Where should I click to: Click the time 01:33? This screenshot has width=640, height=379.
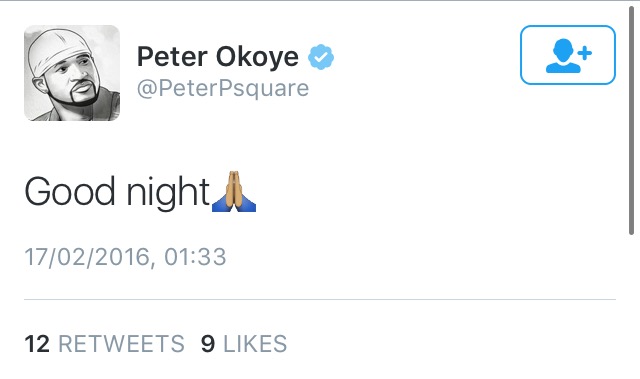click(195, 257)
